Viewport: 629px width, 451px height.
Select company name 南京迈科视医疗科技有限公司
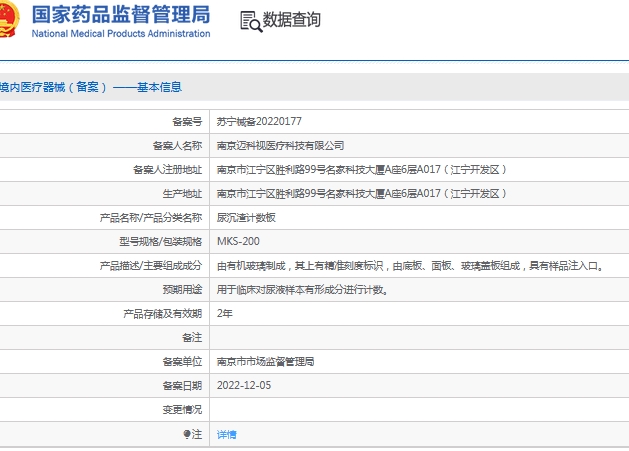click(280, 145)
